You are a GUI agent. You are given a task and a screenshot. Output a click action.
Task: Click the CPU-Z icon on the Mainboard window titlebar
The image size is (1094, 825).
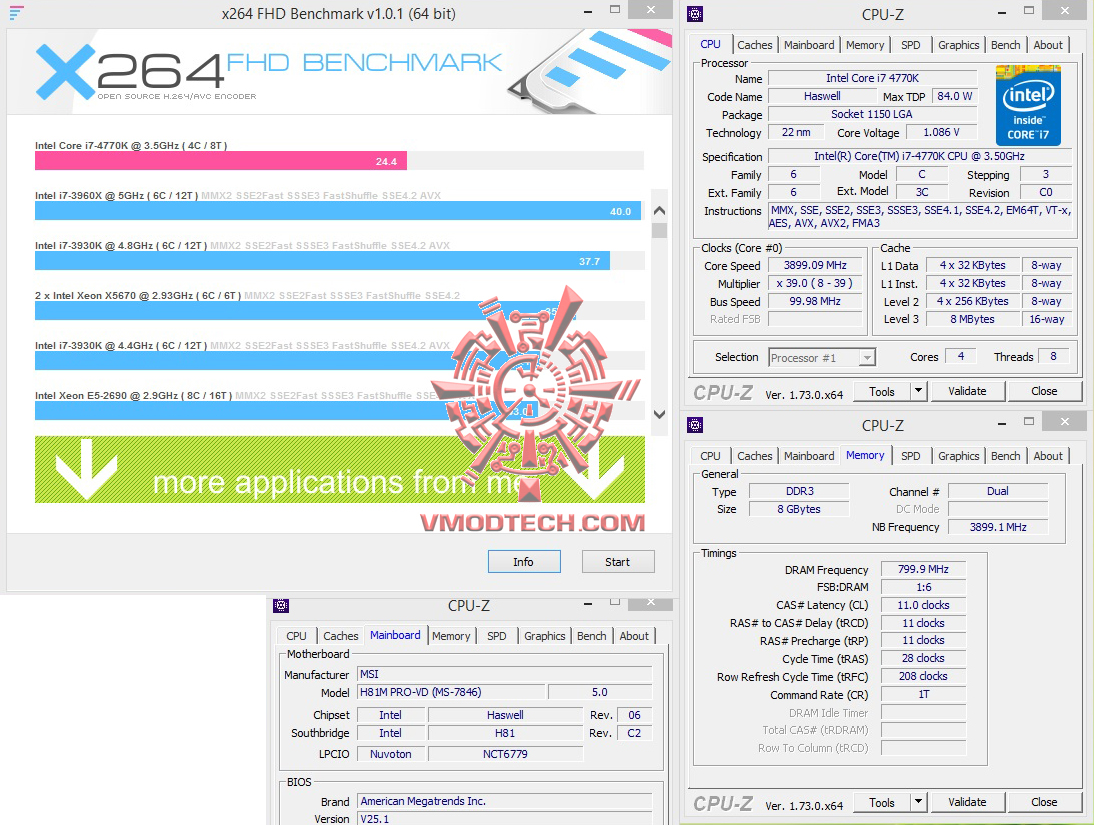coord(281,605)
